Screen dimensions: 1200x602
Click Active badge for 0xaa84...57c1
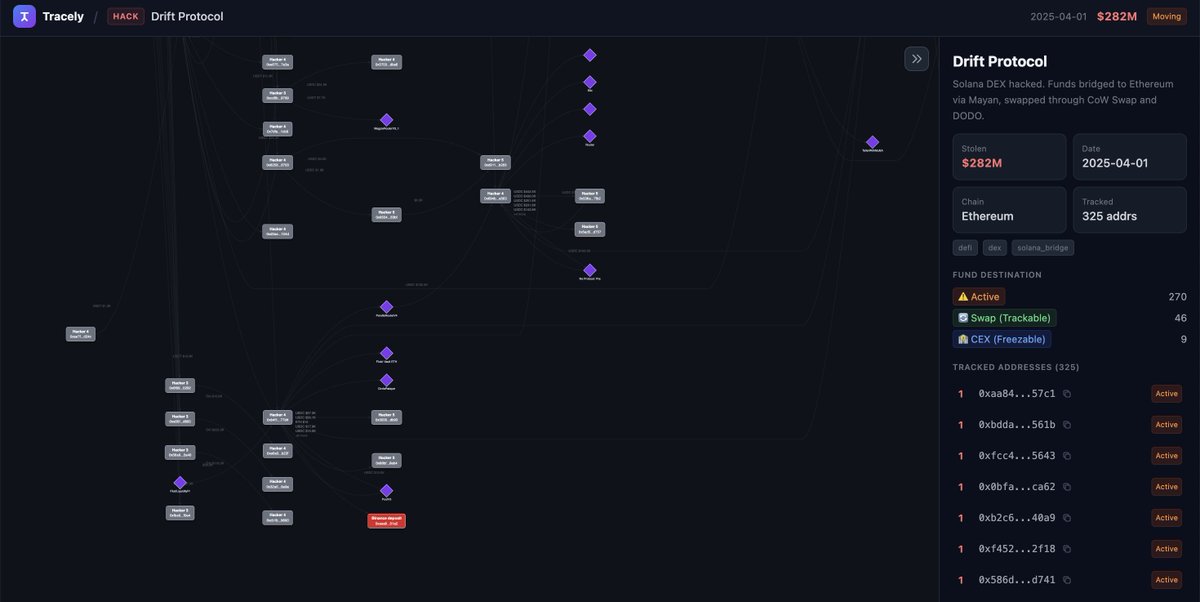point(1167,394)
